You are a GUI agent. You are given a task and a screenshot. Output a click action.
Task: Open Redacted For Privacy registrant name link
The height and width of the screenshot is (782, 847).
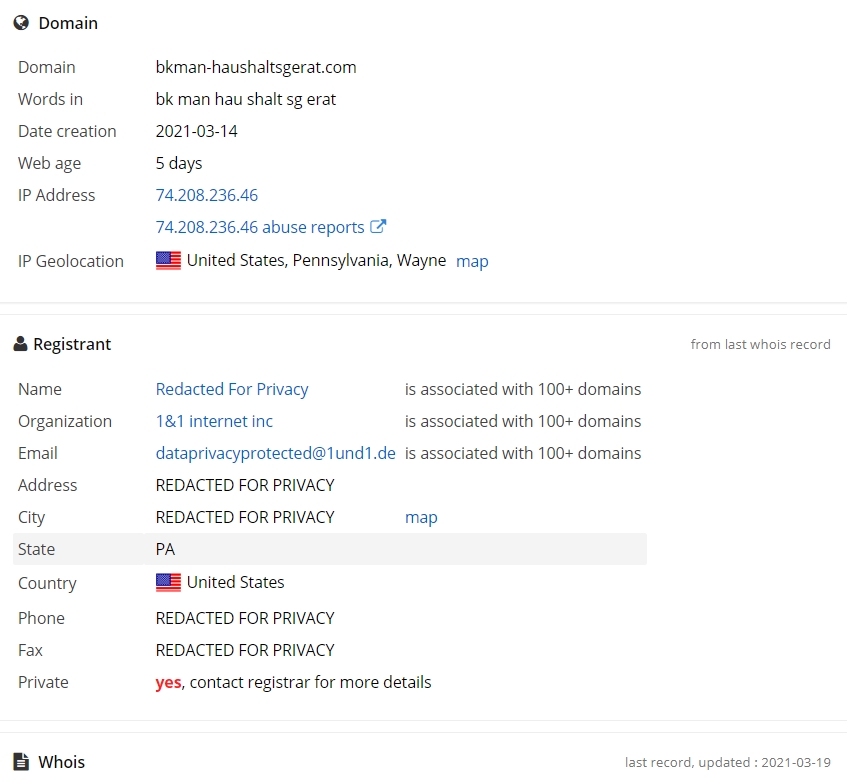point(232,389)
